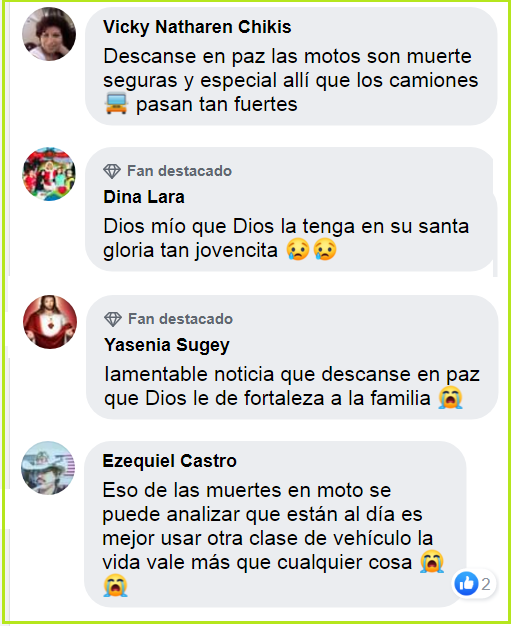Click diamond badge icon above Yasenia Sugey
The height and width of the screenshot is (626, 512).
pos(113,319)
